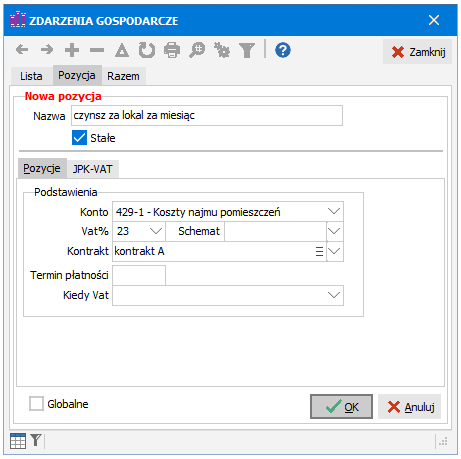
Task: Open help with question mark icon
Action: [283, 50]
